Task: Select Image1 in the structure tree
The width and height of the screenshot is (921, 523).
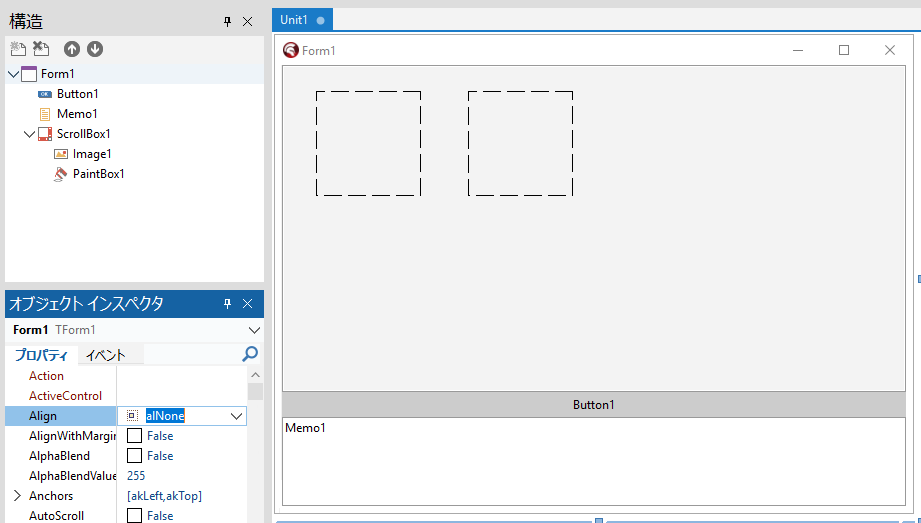Action: pyautogui.click(x=92, y=154)
